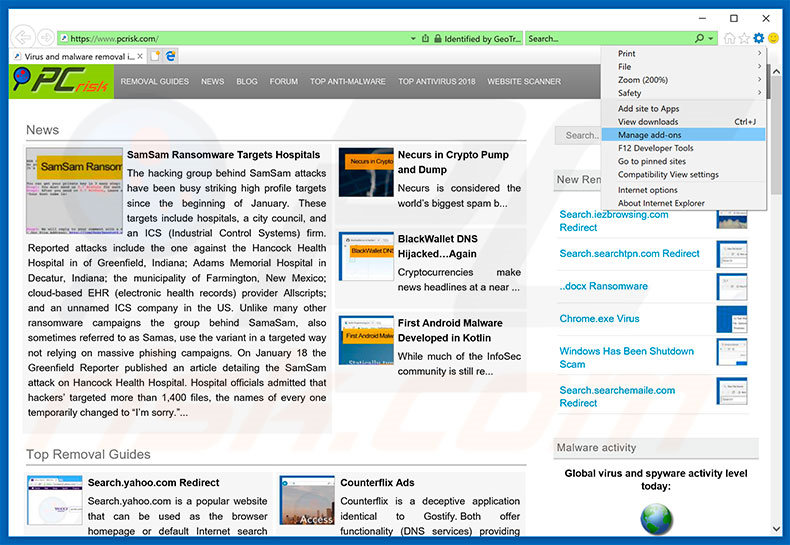Open Windows Has Been Shutdown Scam guide

click(626, 357)
